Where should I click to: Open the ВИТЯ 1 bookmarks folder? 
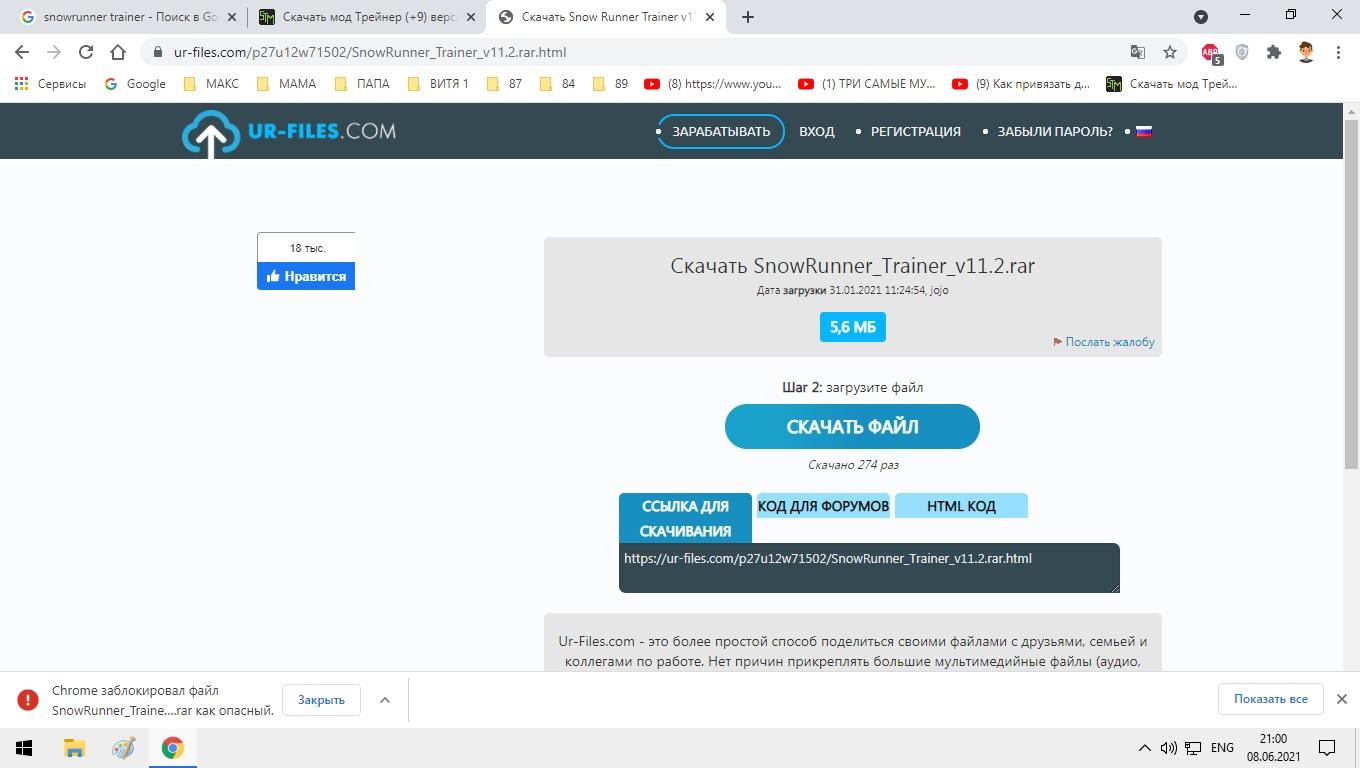point(437,84)
